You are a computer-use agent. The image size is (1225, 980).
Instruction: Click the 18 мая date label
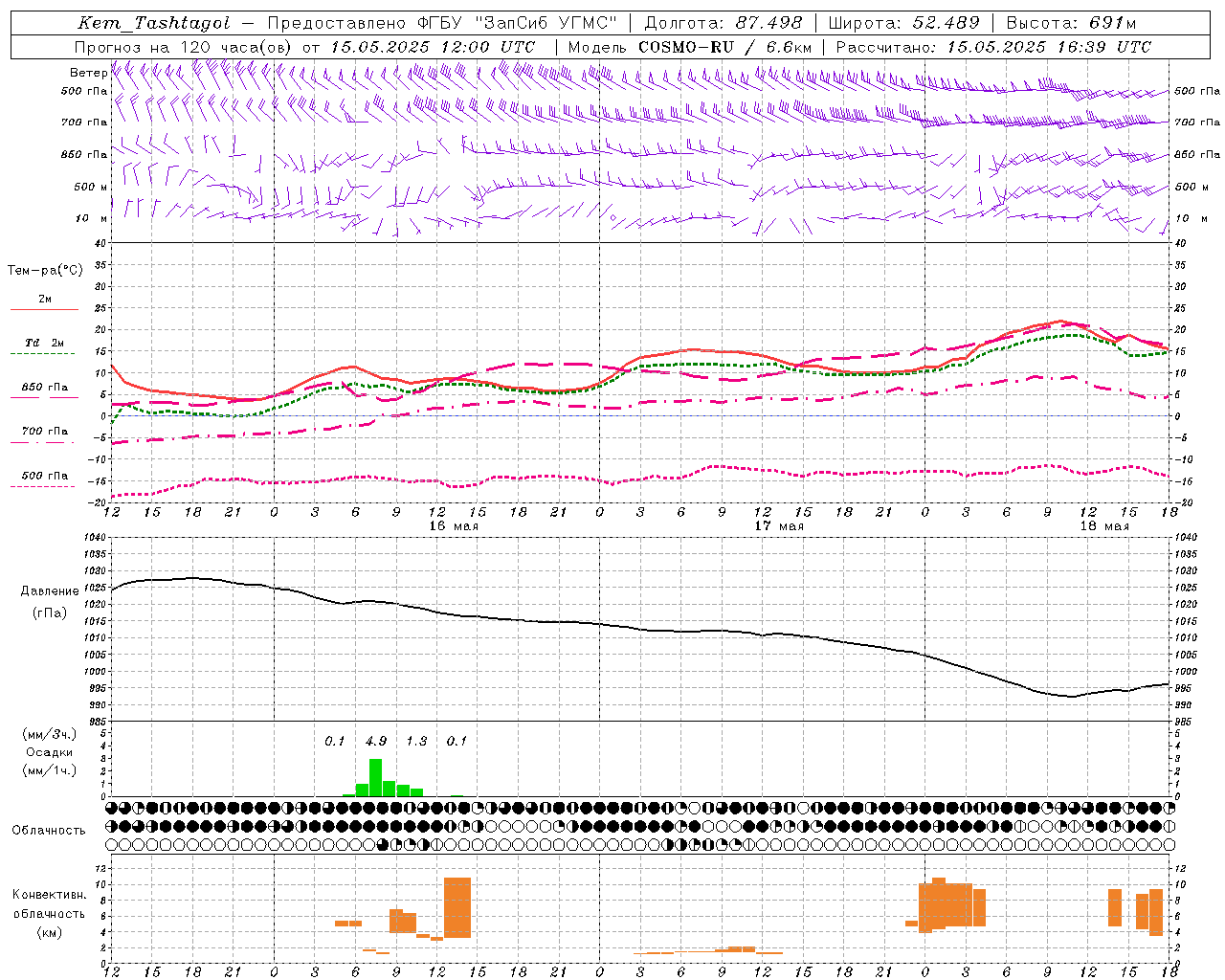pos(1103,525)
